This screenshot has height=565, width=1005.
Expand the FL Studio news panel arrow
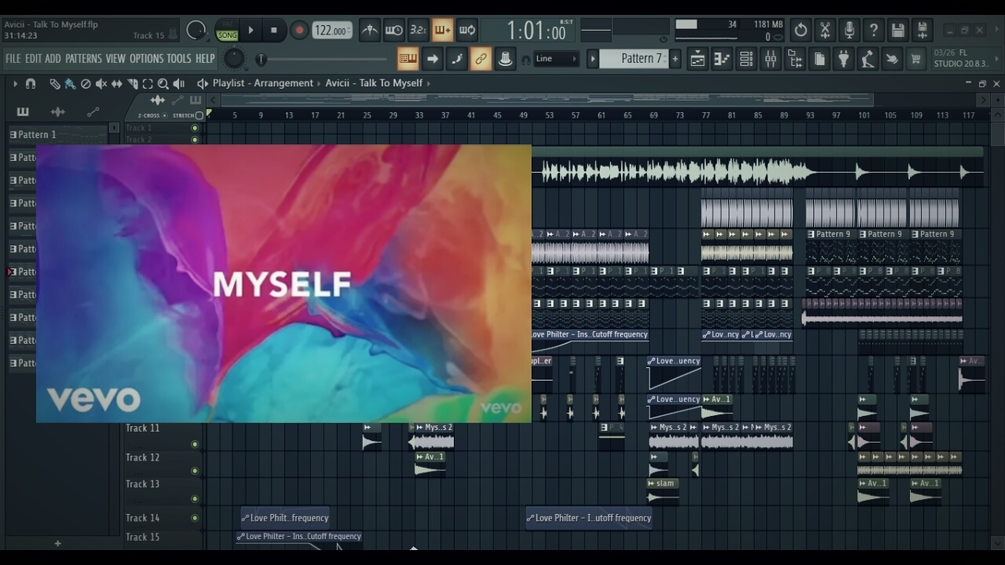[x=997, y=59]
